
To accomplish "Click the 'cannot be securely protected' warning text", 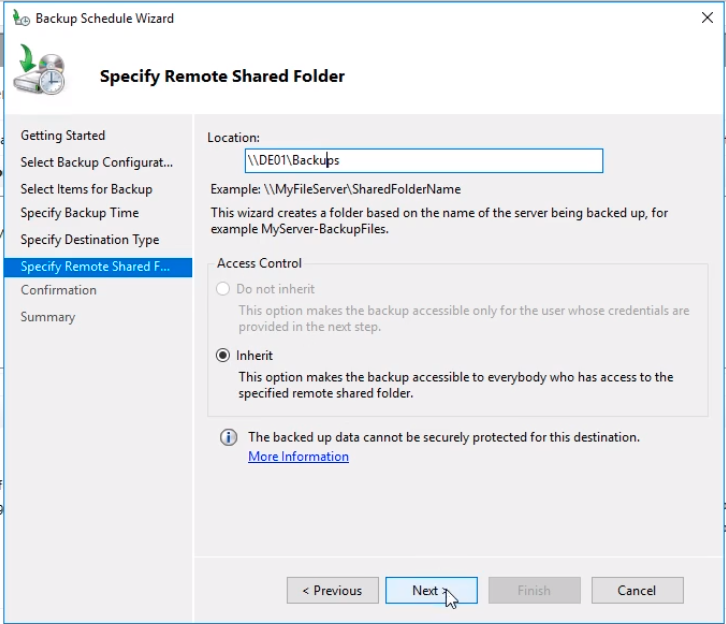I will click(x=444, y=437).
